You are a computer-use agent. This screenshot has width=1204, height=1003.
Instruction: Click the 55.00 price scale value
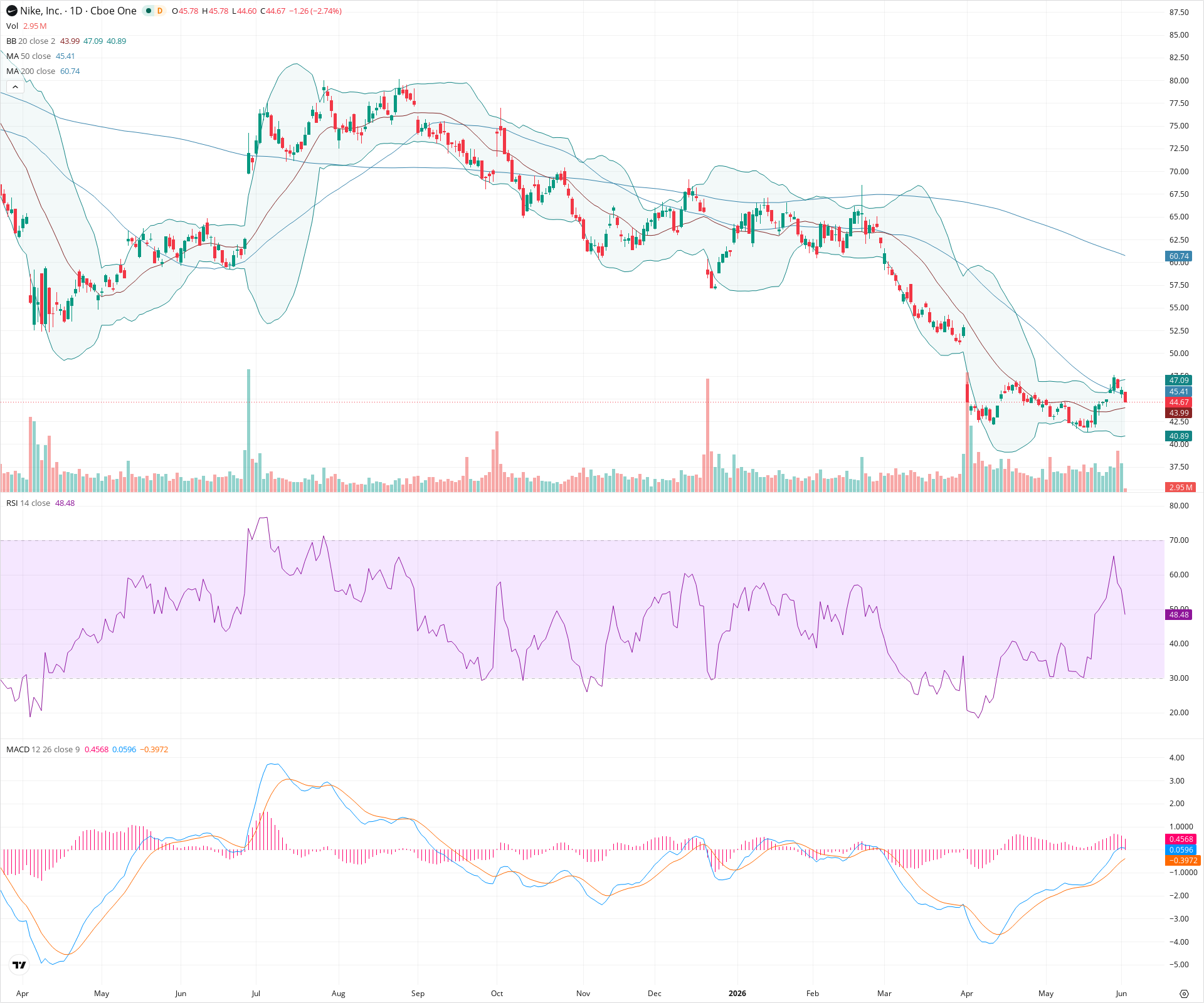point(1179,307)
